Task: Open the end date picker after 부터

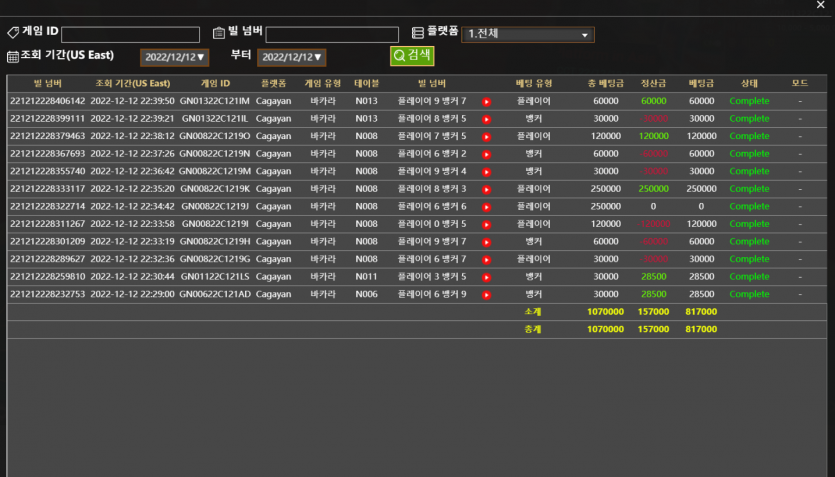Action: [x=291, y=57]
